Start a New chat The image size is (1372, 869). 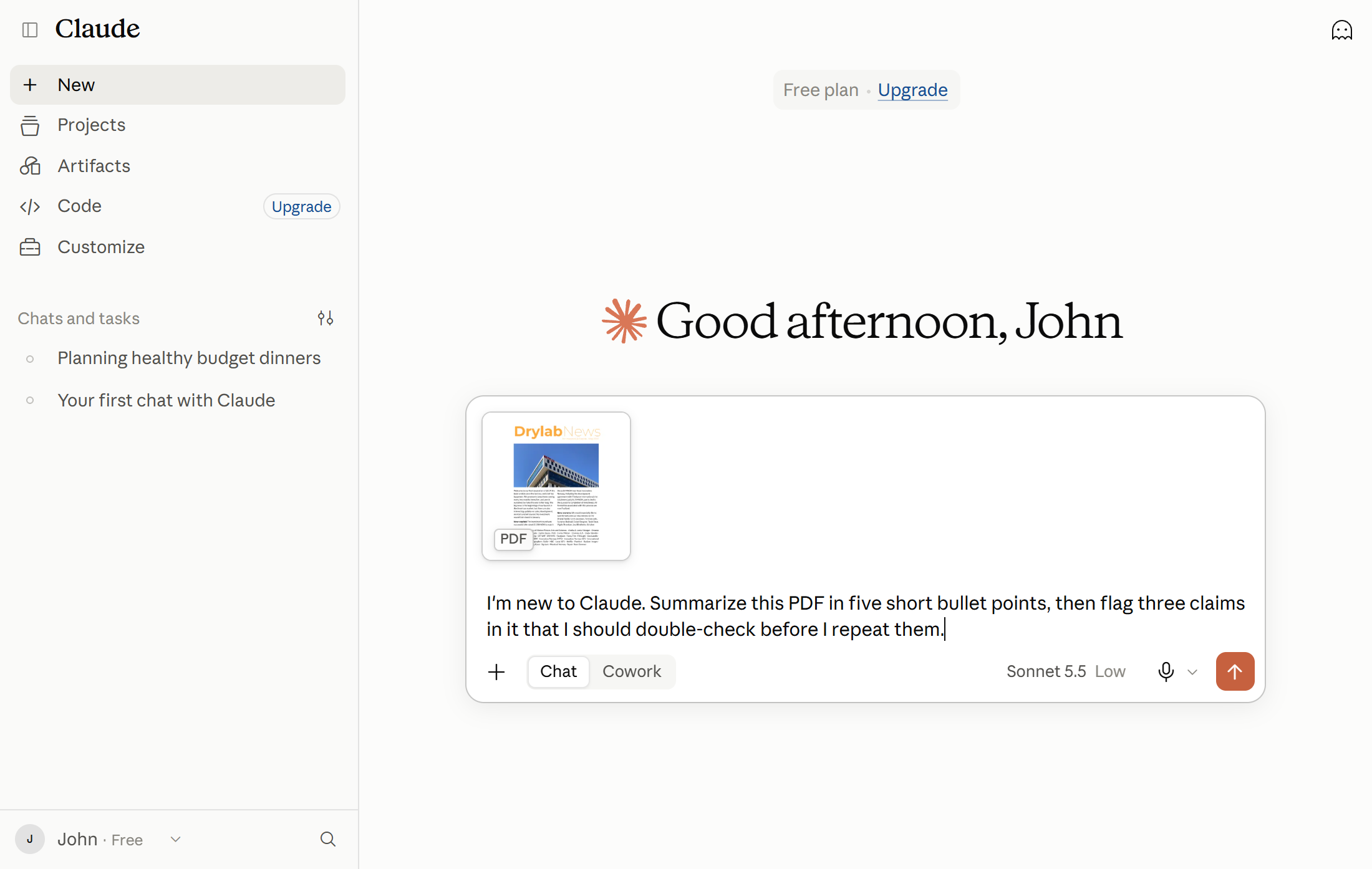coord(178,85)
